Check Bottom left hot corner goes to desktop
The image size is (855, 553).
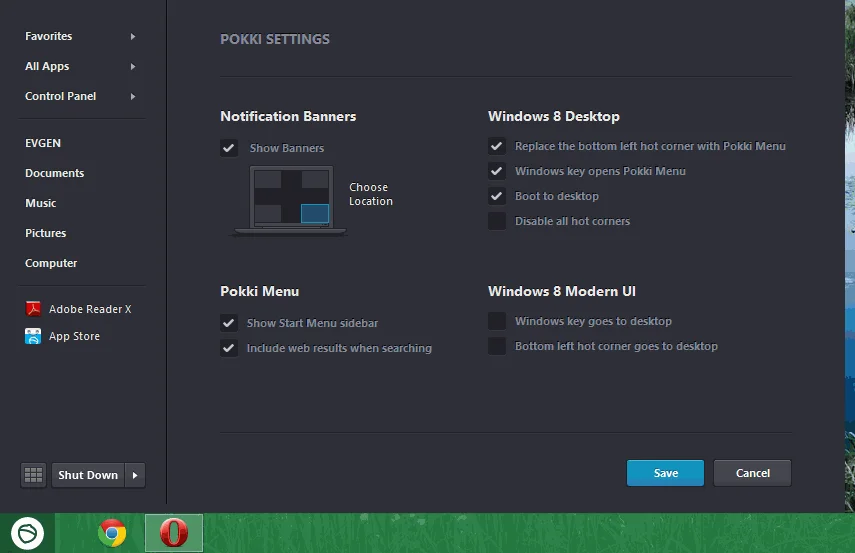(497, 346)
